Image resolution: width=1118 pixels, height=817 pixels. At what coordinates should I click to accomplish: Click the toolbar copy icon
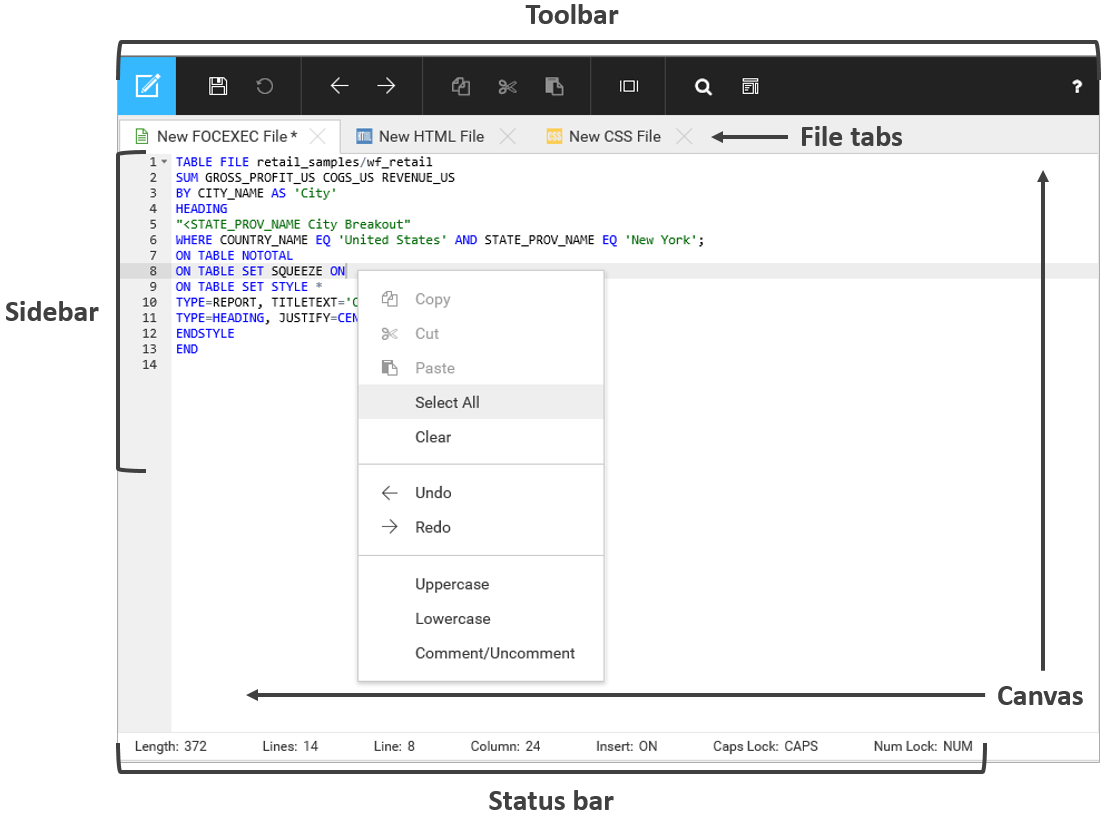click(x=461, y=86)
